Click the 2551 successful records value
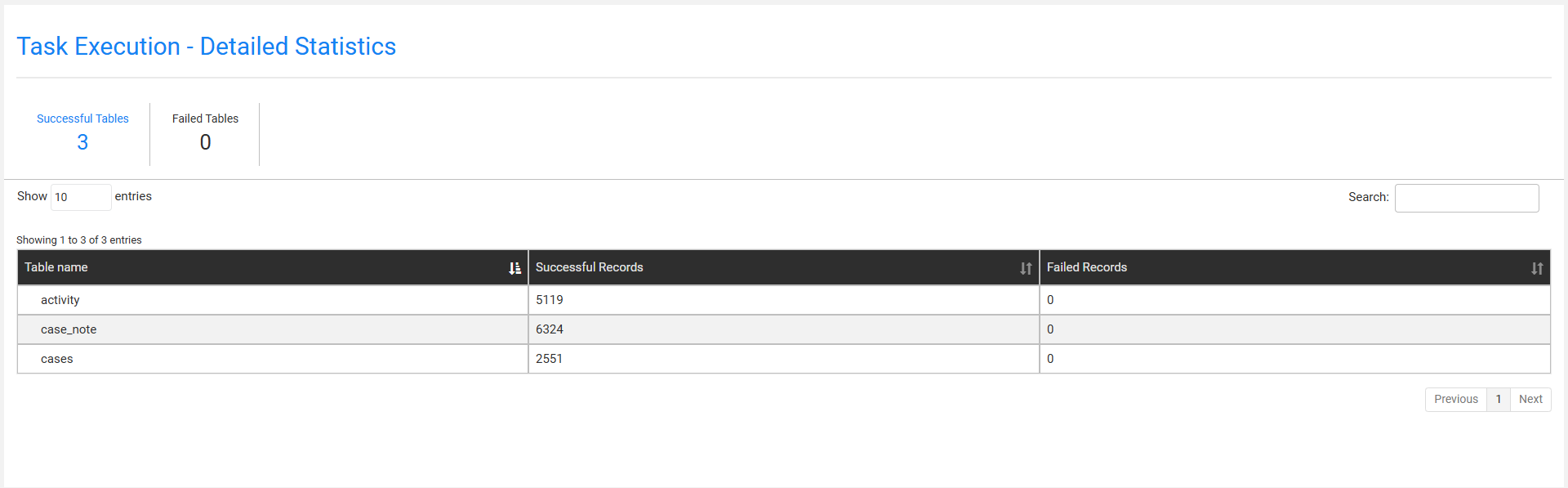Viewport: 1568px width, 488px height. tap(549, 359)
